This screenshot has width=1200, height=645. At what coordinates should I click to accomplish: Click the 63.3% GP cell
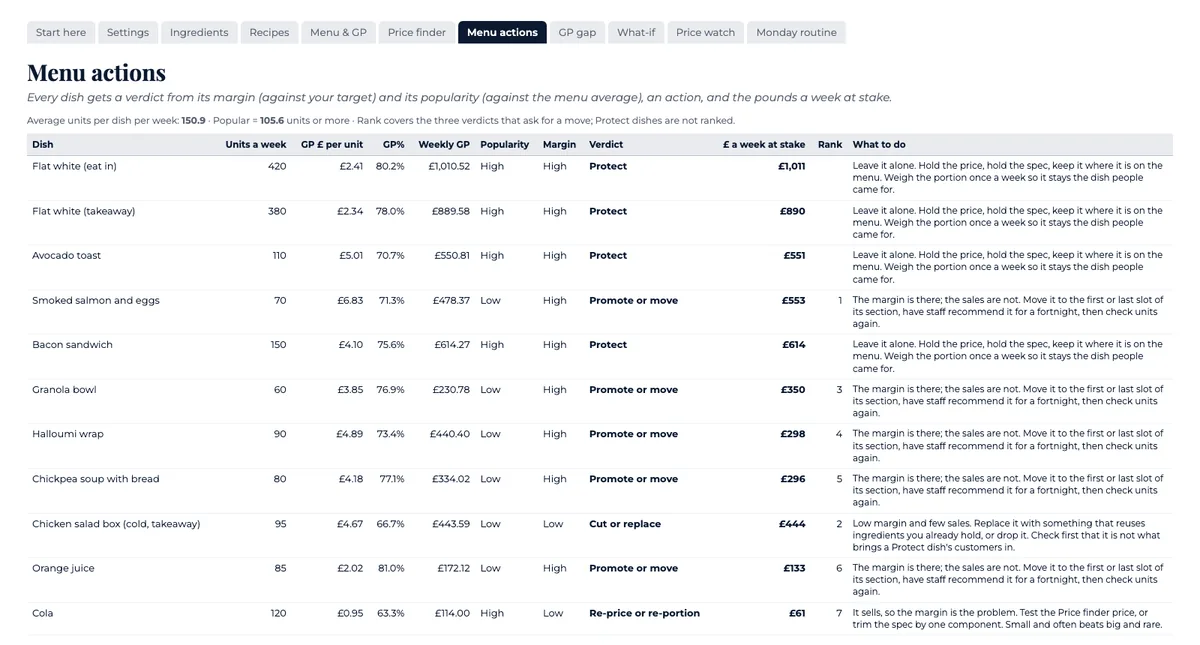coord(391,613)
